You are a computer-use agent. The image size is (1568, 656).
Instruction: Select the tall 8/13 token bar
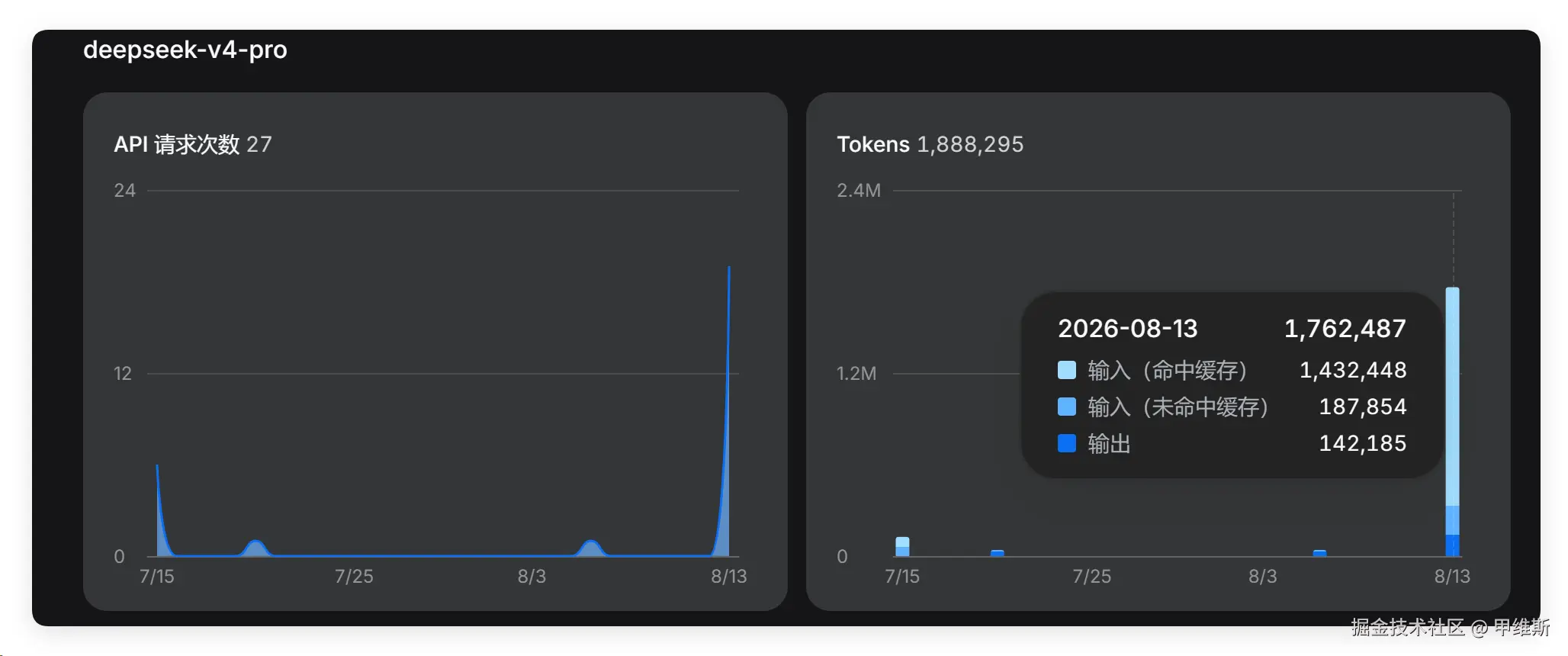[x=1452, y=422]
